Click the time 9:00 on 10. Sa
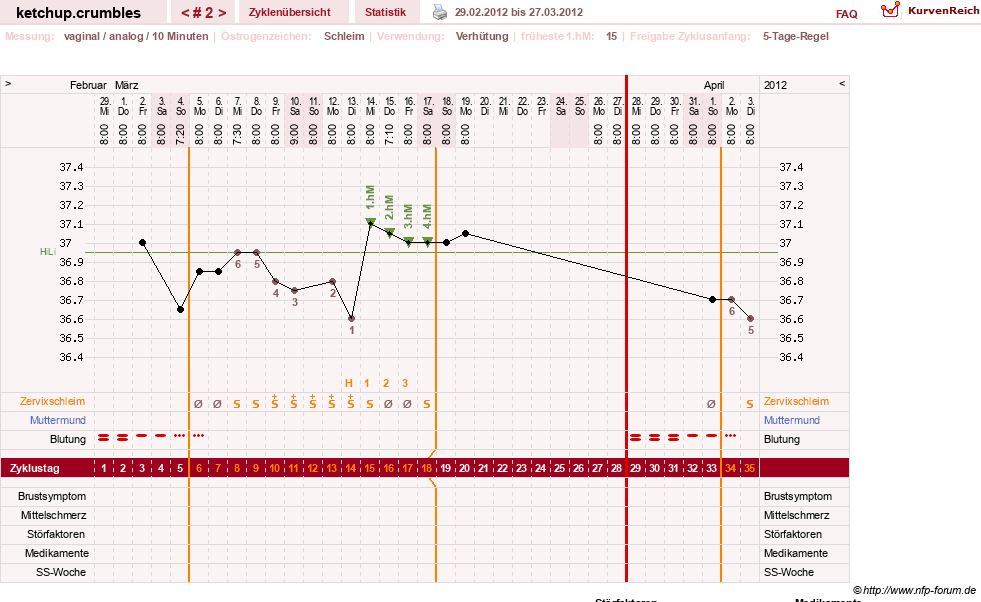Image resolution: width=981 pixels, height=602 pixels. click(295, 134)
